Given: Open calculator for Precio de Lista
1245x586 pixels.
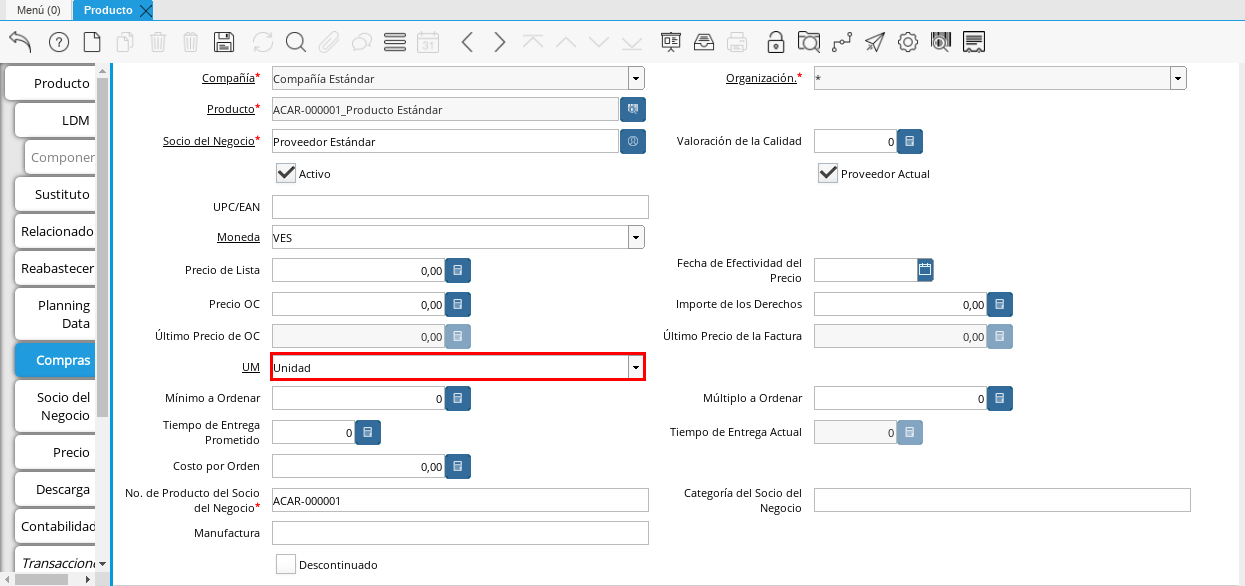Looking at the screenshot, I should pos(457,270).
